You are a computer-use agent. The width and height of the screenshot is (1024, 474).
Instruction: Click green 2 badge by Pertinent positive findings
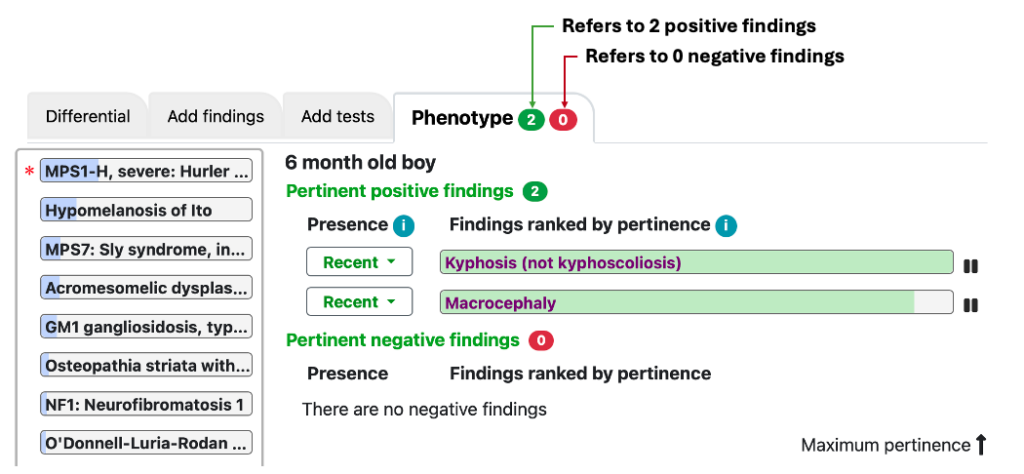tap(535, 192)
